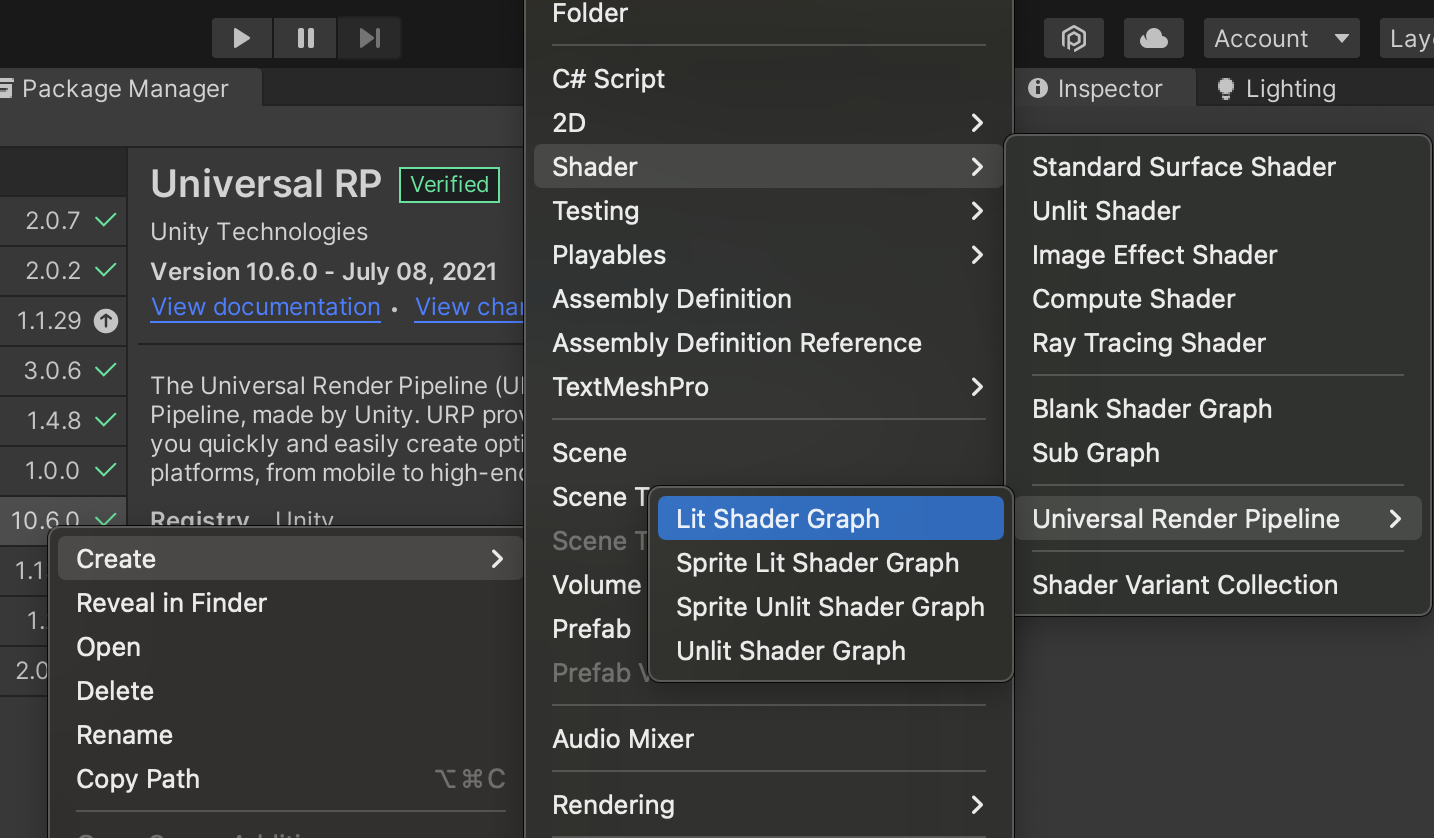Expand Universal Render Pipeline submenu
This screenshot has width=1434, height=838.
click(x=1218, y=519)
